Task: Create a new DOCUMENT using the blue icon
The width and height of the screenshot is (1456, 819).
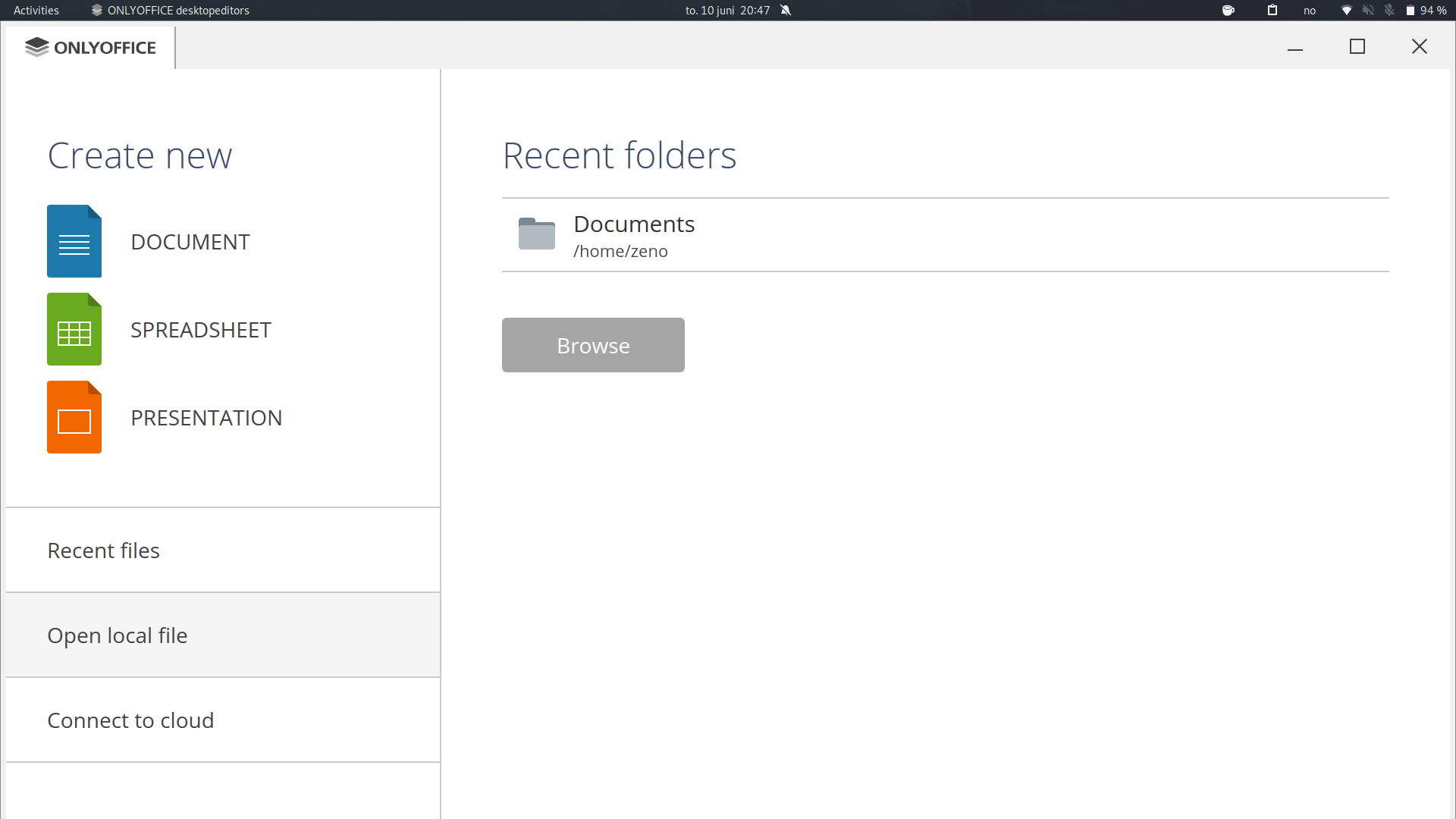Action: click(74, 240)
